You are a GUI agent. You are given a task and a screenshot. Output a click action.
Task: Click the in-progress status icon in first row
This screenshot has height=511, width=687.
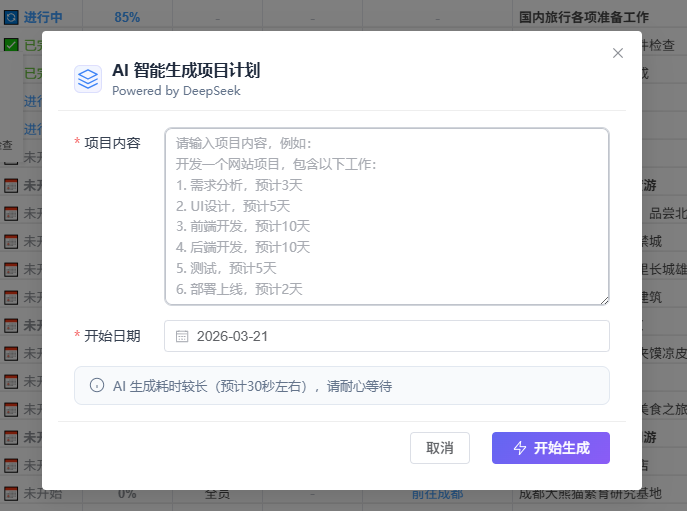pos(10,17)
